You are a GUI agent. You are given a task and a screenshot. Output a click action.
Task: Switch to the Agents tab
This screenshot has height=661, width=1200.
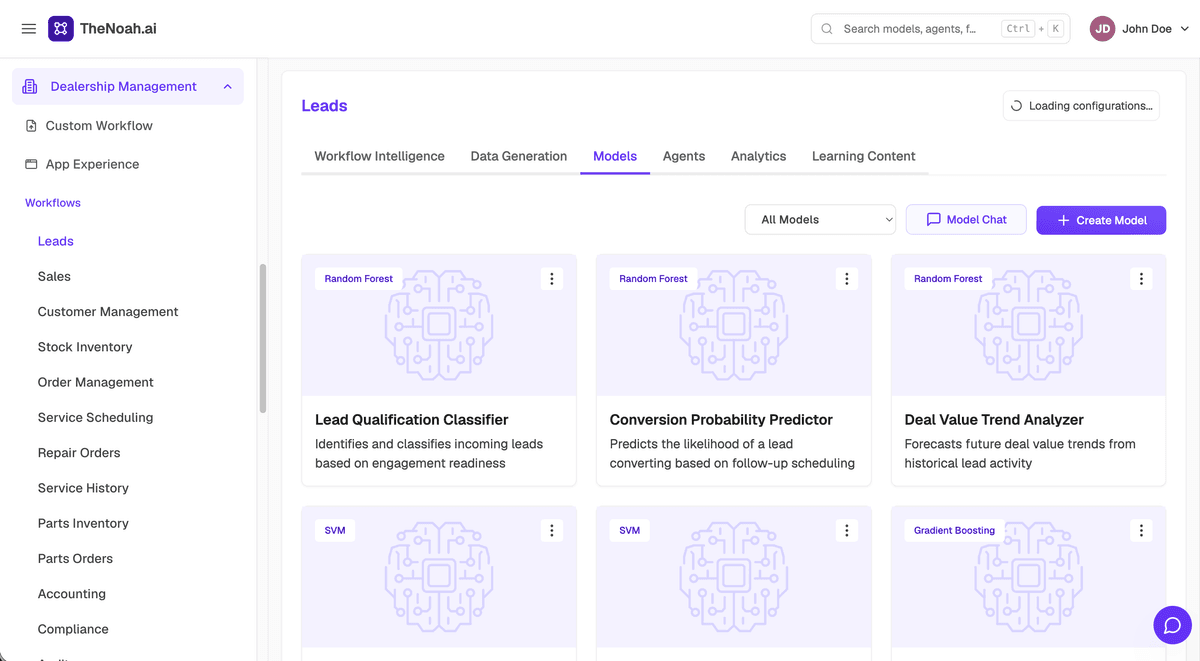coord(684,156)
